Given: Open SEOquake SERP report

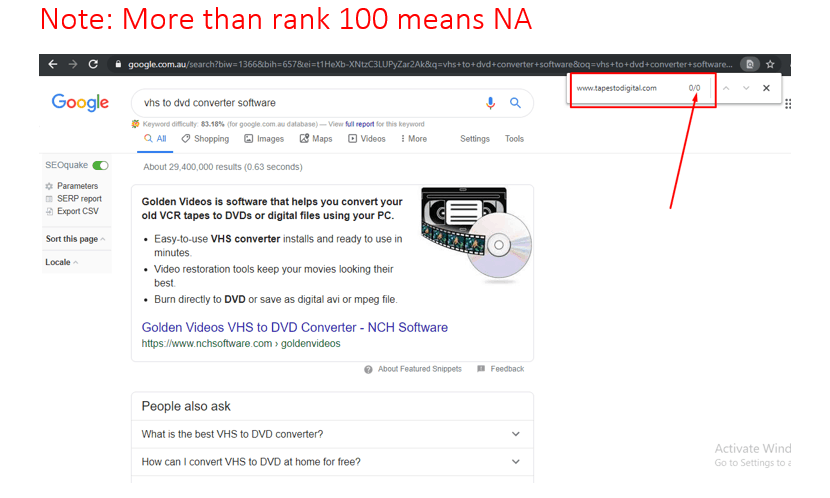Looking at the screenshot, I should pyautogui.click(x=79, y=199).
